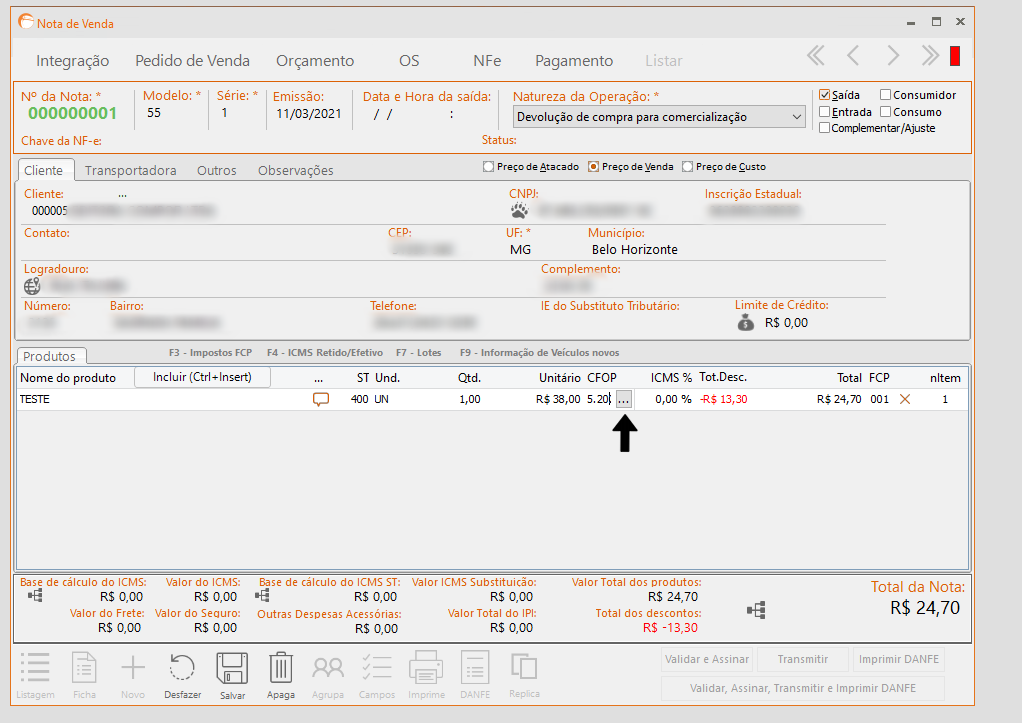Open the Integração menu

[x=72, y=61]
